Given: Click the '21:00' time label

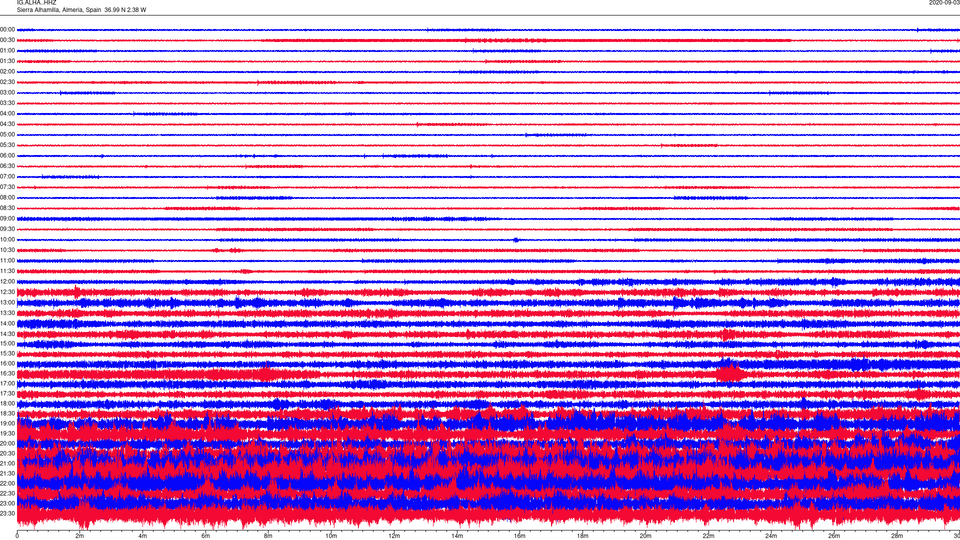Looking at the screenshot, I should click(x=7, y=463).
